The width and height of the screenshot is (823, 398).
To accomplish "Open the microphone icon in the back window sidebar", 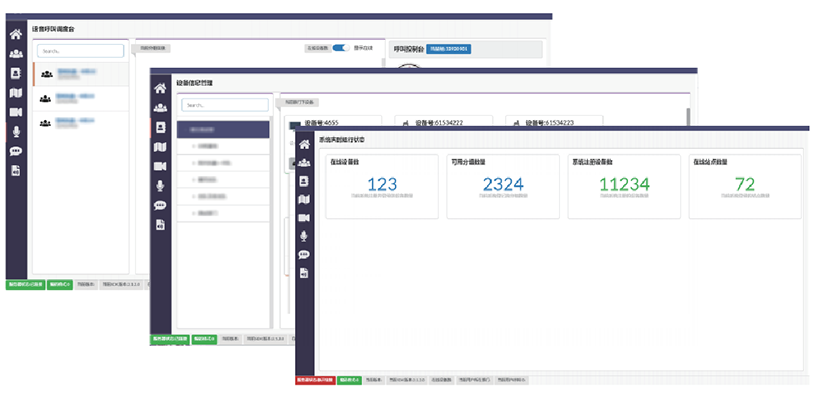I will click(x=16, y=131).
